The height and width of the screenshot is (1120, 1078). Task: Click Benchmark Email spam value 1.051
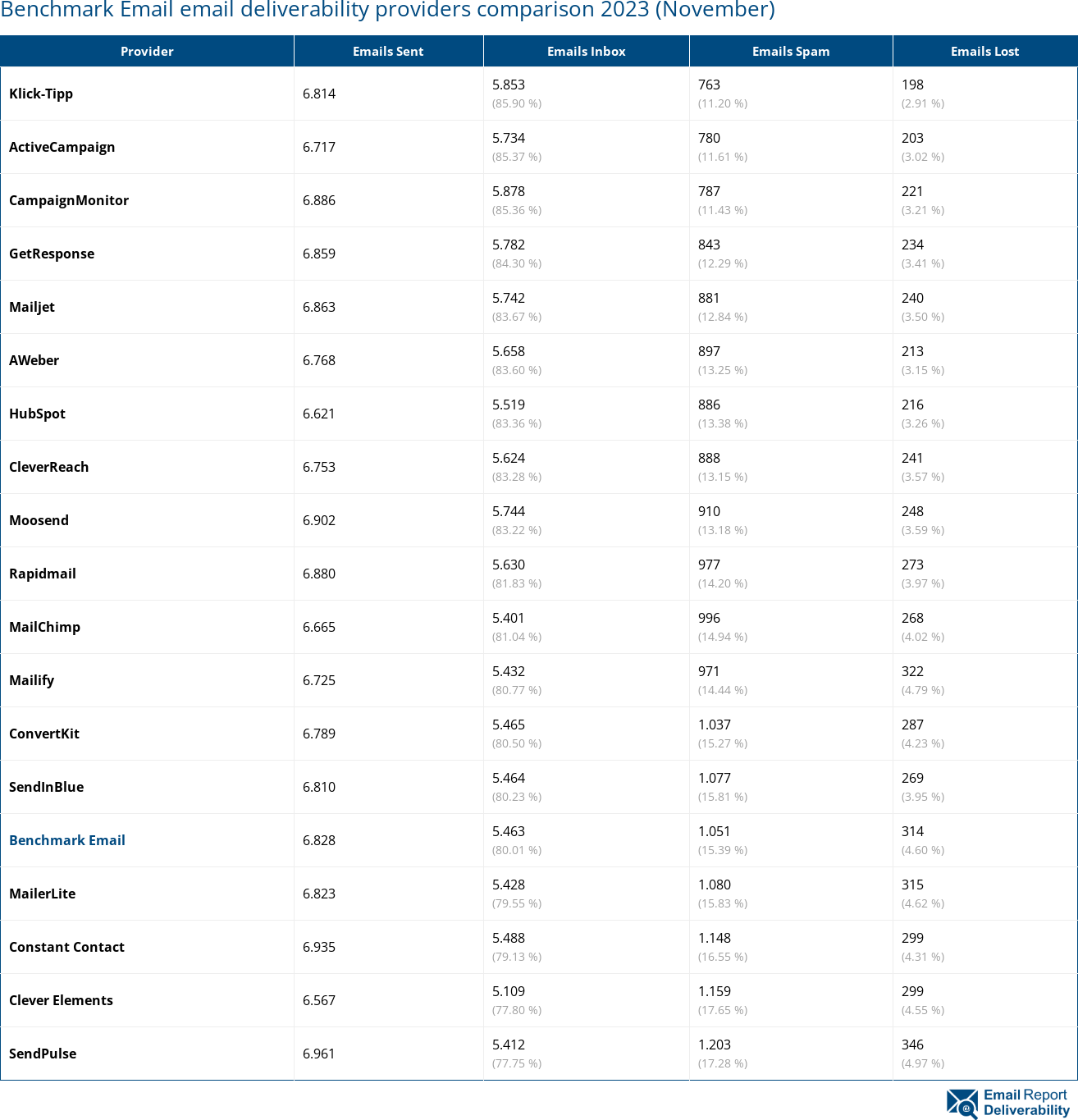[x=715, y=831]
